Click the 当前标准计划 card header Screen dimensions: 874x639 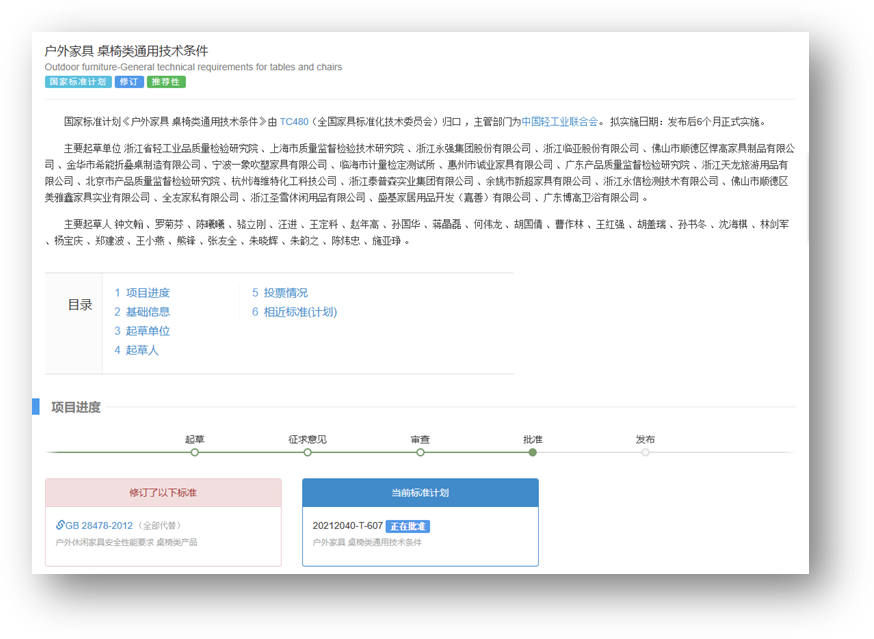(x=420, y=492)
